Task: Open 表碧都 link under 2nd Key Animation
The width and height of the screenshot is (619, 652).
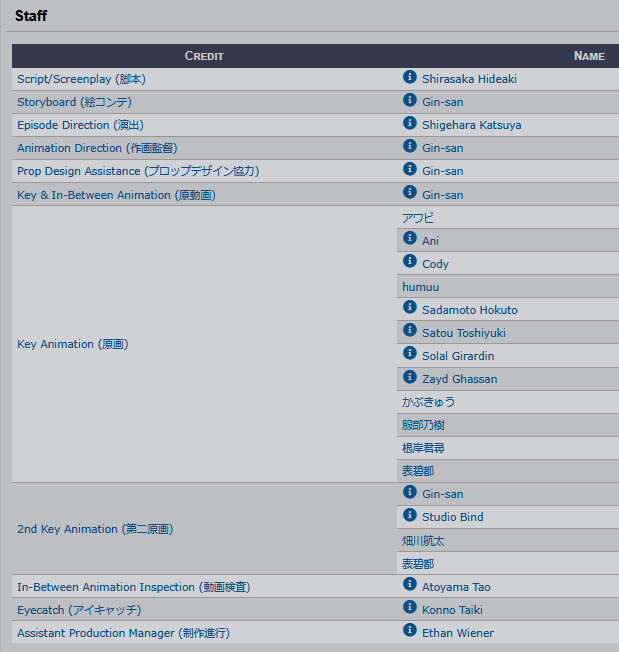Action: [x=418, y=564]
